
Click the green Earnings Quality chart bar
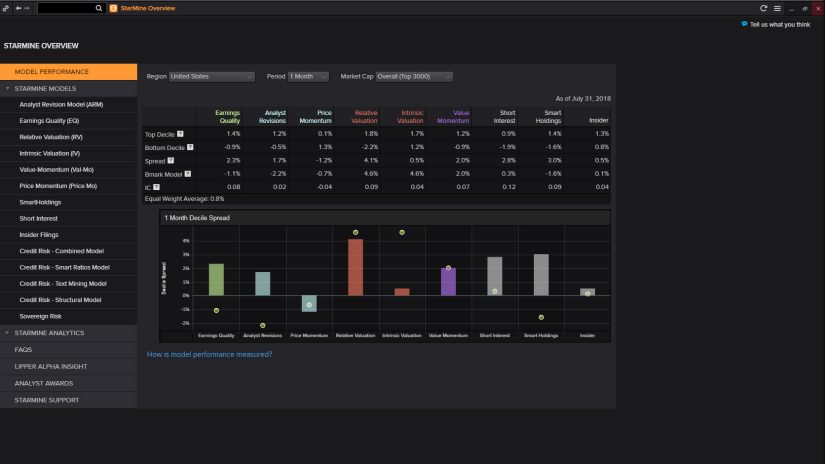(216, 279)
